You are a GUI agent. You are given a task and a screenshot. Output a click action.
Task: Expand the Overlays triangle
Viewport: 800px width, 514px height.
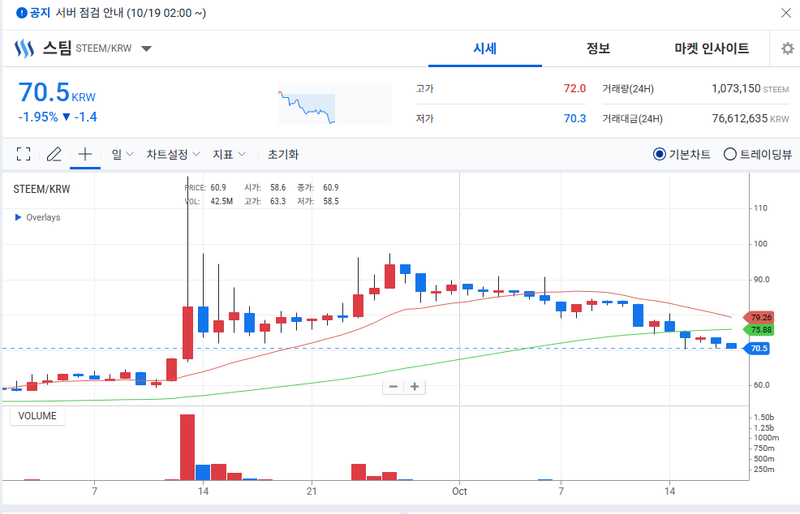(x=18, y=217)
